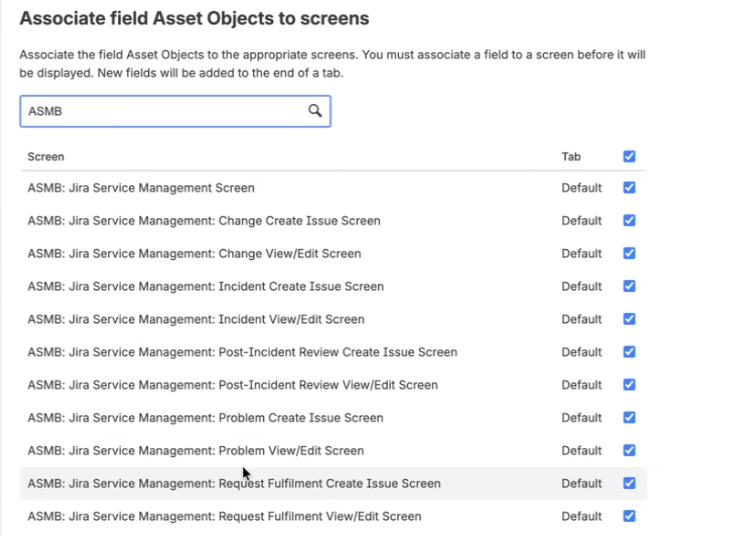Image resolution: width=751 pixels, height=536 pixels.
Task: Click Default tab value for Request Fulfilment View/Edit Screen
Action: (581, 516)
